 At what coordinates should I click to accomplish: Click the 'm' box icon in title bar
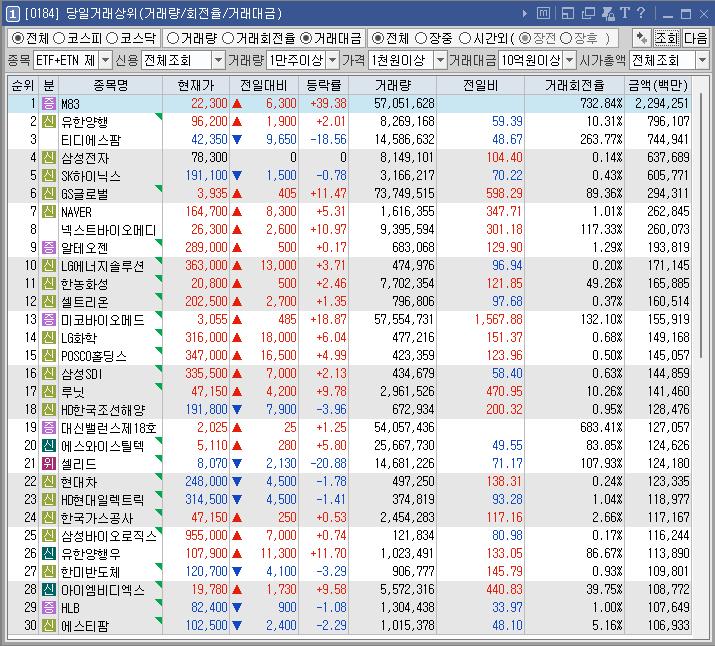pyautogui.click(x=543, y=13)
